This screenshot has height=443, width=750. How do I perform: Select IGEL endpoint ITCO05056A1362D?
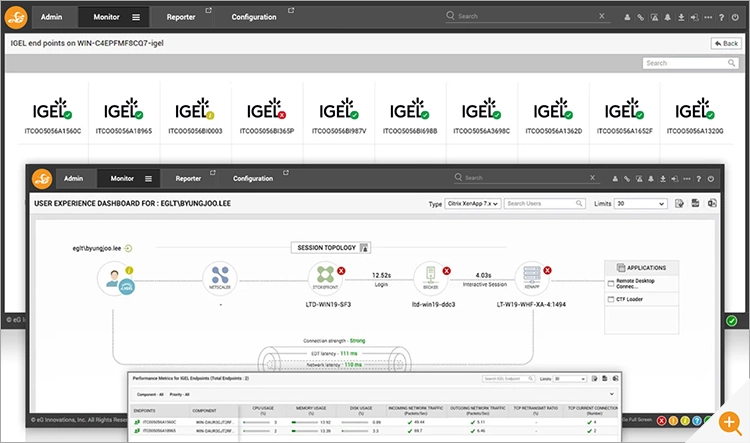(x=553, y=116)
